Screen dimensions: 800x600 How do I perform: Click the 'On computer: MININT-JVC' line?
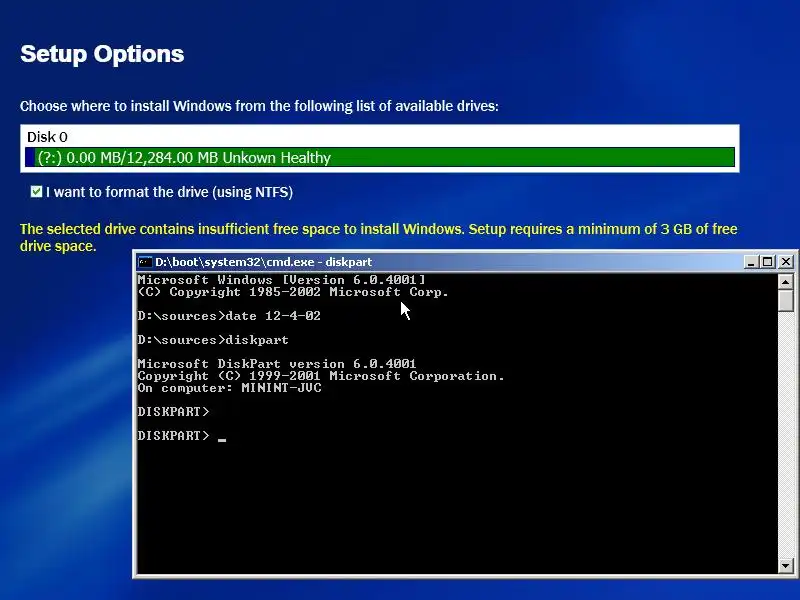[230, 388]
